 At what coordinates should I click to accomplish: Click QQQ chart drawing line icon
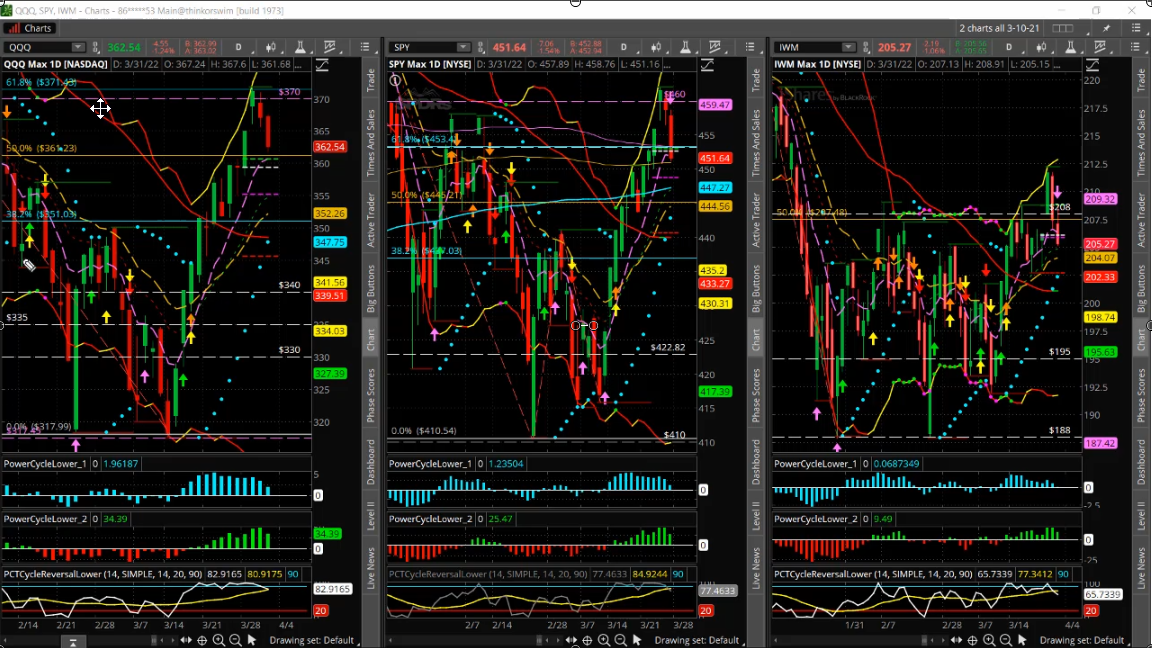tap(322, 65)
